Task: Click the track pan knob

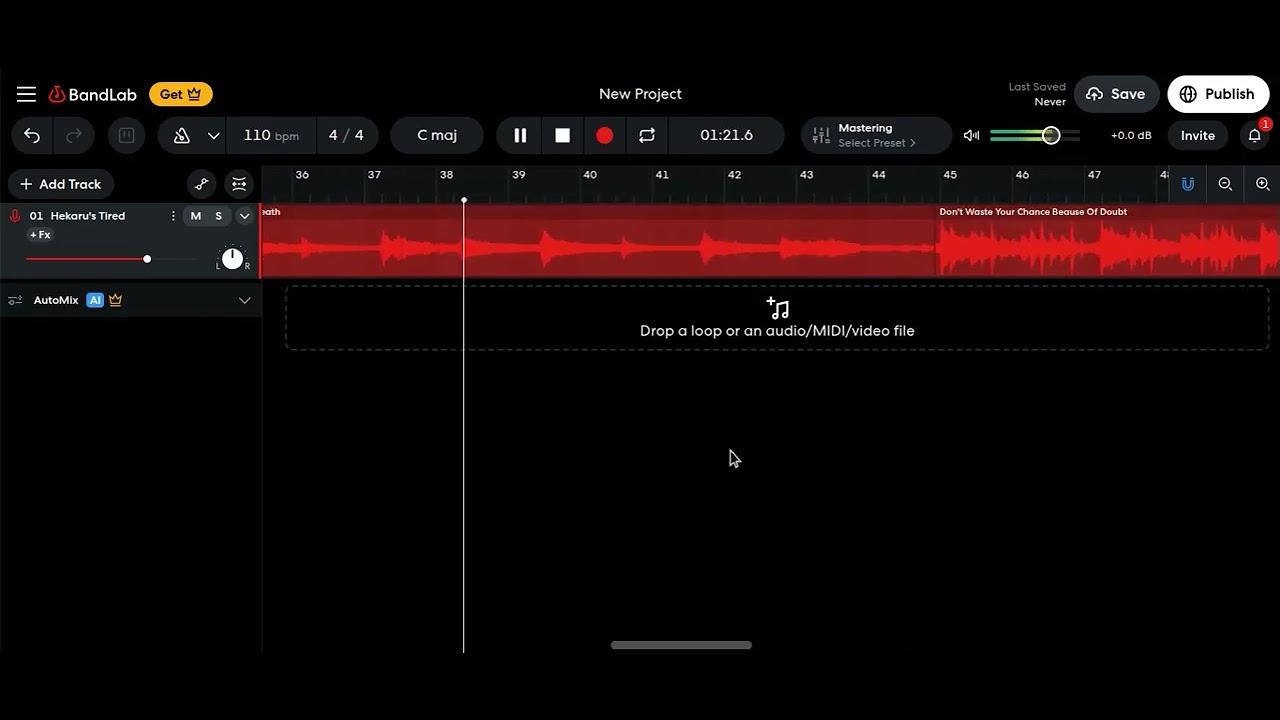Action: pyautogui.click(x=232, y=259)
